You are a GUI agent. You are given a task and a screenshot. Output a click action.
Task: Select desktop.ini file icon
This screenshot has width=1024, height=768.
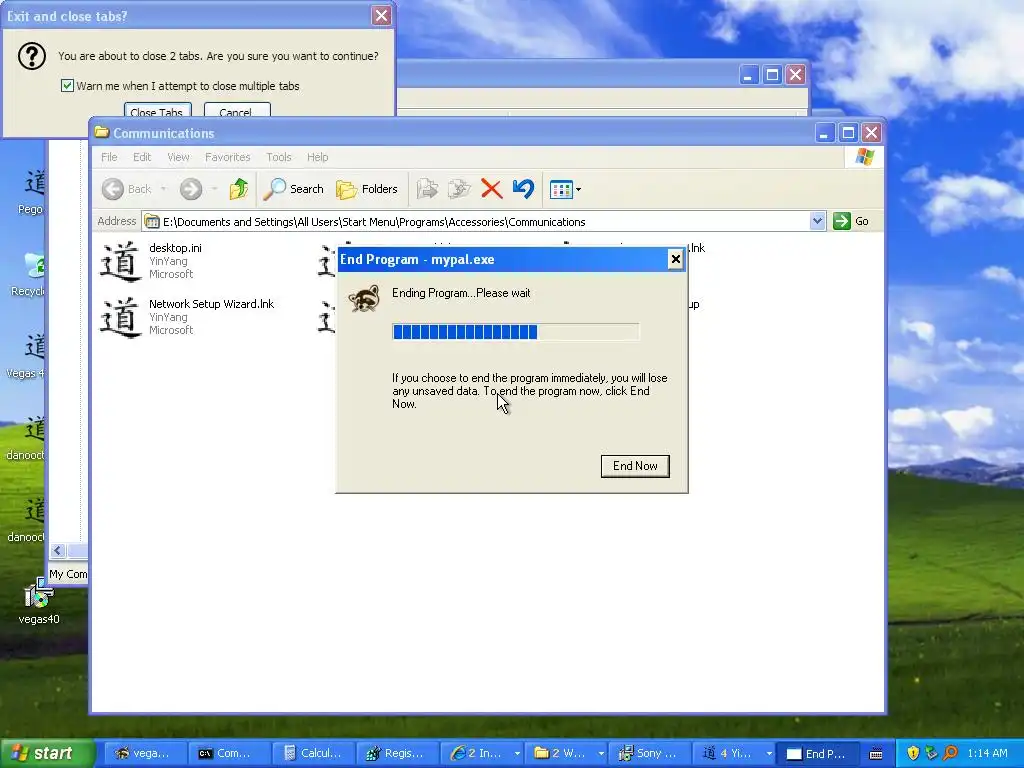120,261
